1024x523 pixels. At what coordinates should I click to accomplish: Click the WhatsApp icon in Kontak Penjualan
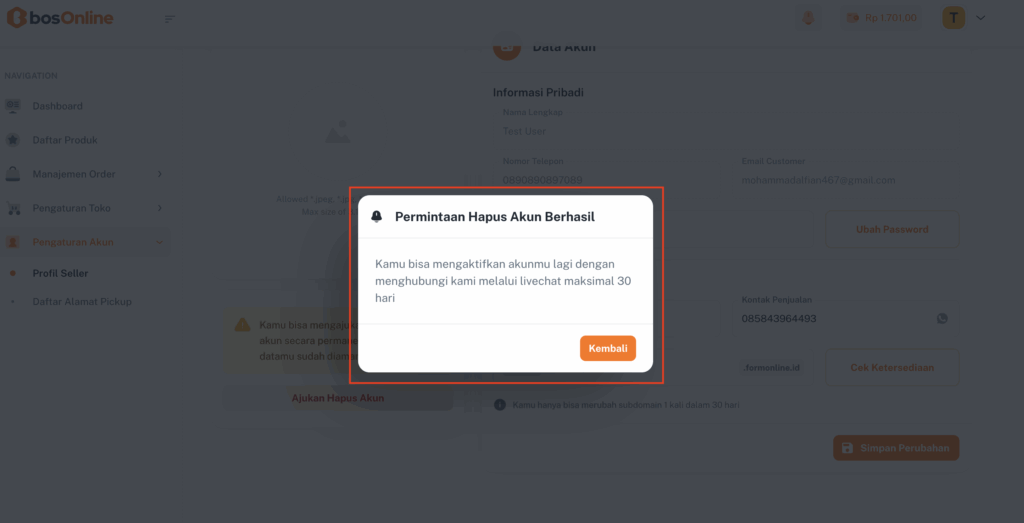(x=942, y=319)
